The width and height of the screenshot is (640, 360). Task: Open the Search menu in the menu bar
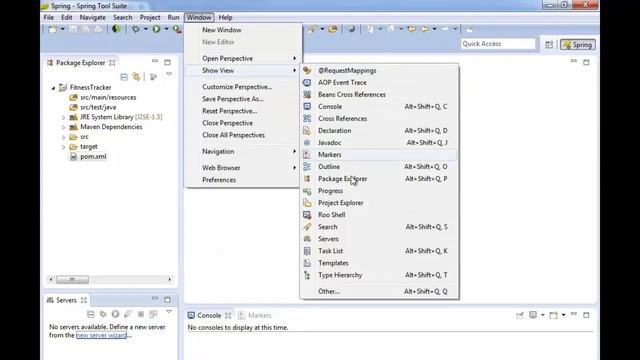[122, 18]
